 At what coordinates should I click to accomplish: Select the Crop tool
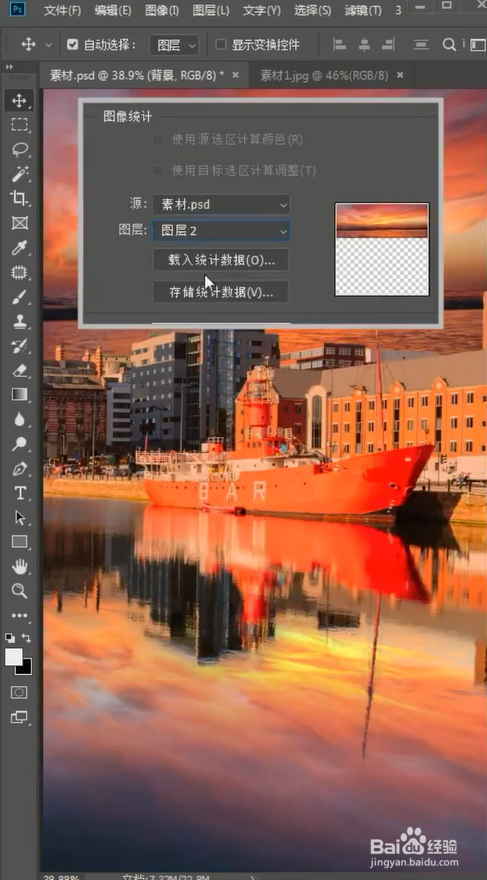20,198
